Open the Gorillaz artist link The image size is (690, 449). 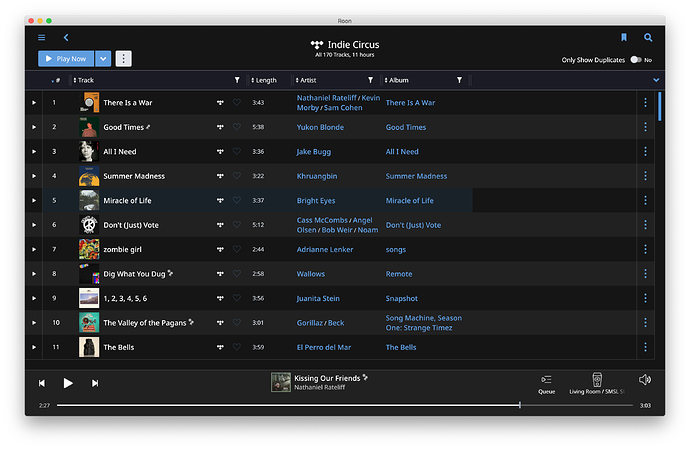click(x=309, y=323)
